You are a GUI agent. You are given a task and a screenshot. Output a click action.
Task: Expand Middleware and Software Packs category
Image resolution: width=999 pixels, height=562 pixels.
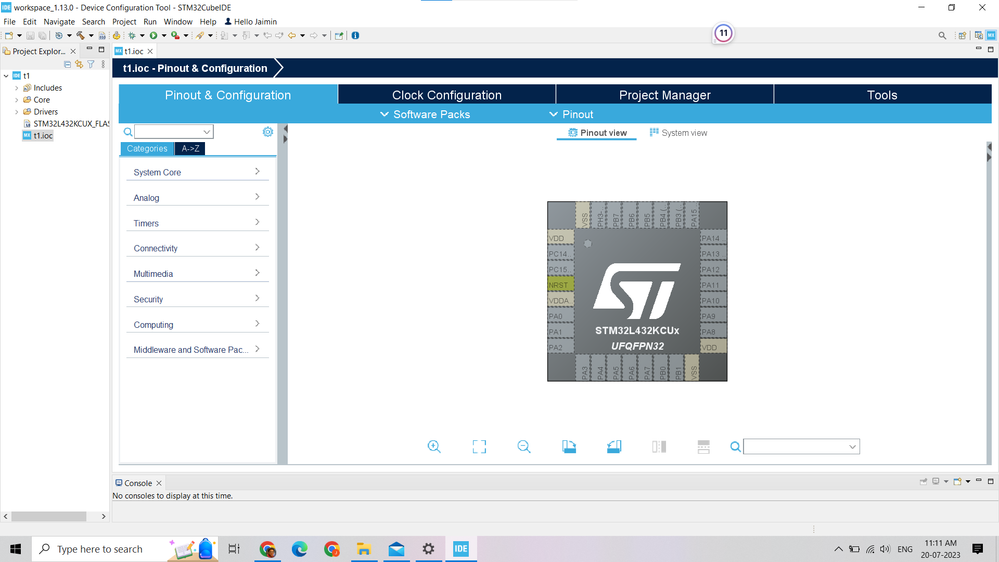[197, 349]
